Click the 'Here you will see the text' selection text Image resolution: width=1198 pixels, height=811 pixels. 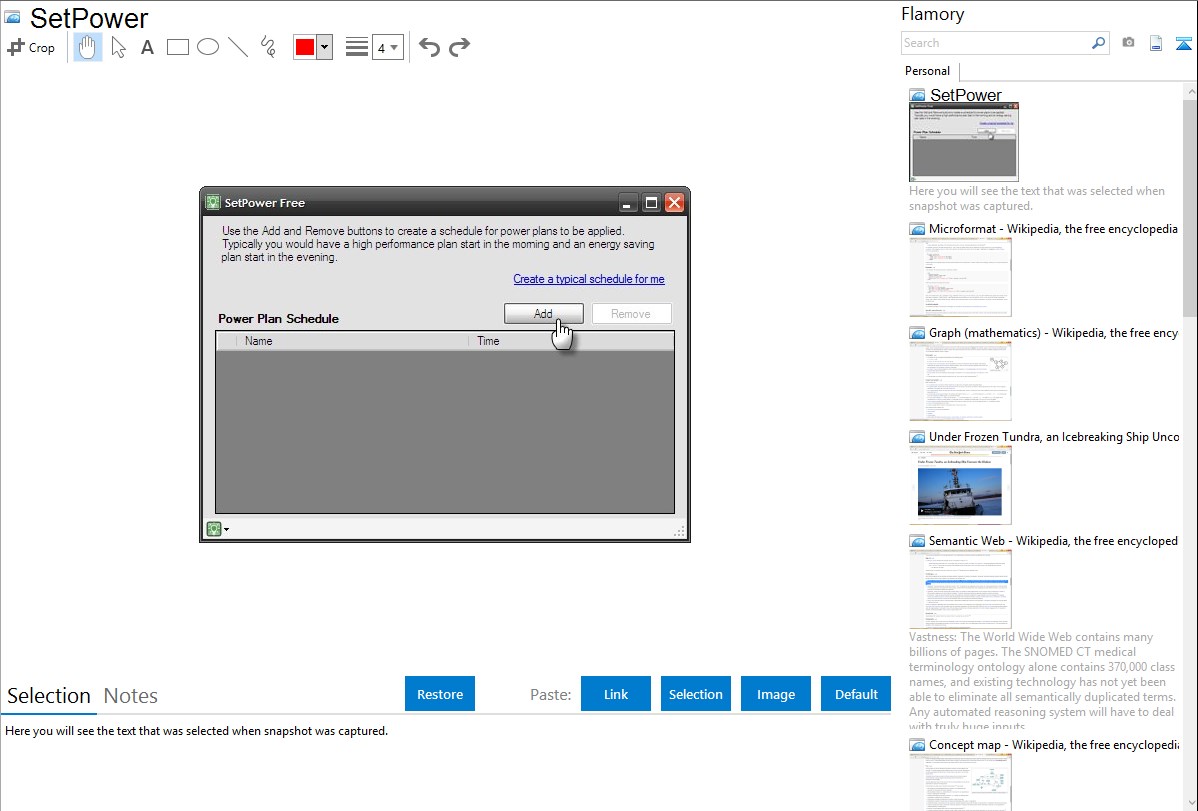196,732
